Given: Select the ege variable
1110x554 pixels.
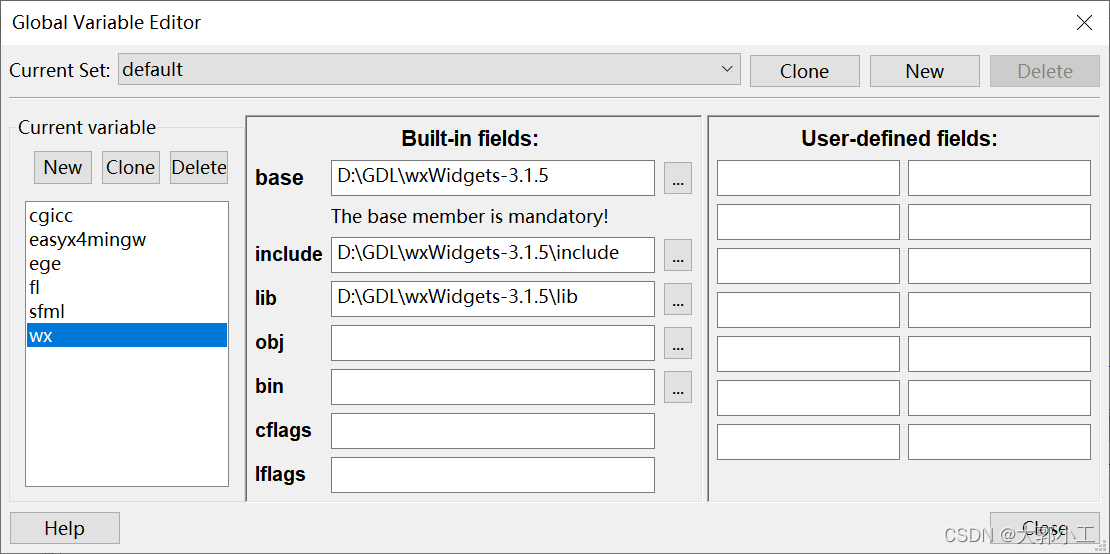Looking at the screenshot, I should (x=127, y=264).
